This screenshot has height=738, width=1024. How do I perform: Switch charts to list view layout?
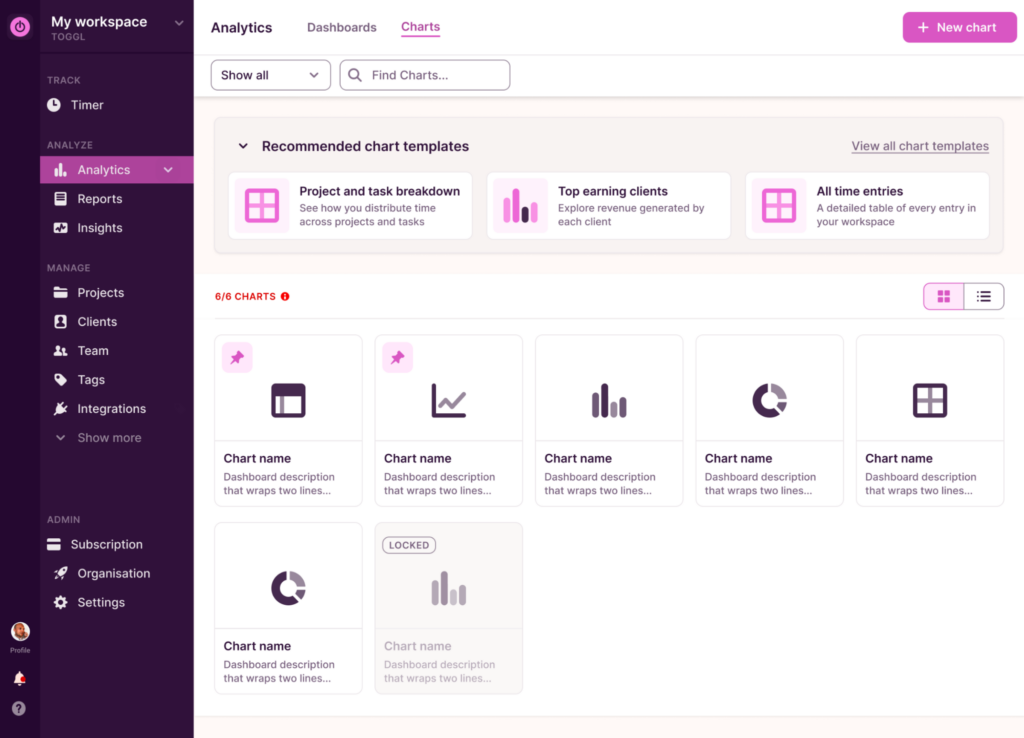pyautogui.click(x=983, y=296)
